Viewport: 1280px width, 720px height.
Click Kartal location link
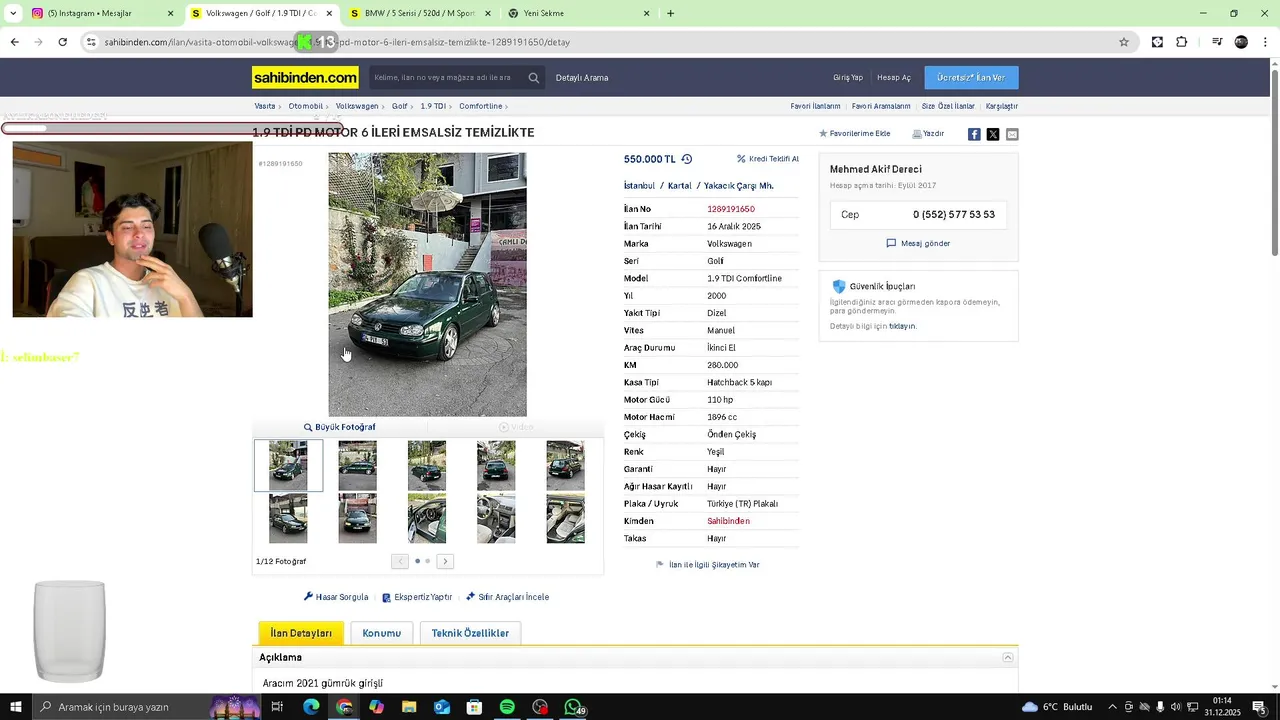tap(680, 186)
